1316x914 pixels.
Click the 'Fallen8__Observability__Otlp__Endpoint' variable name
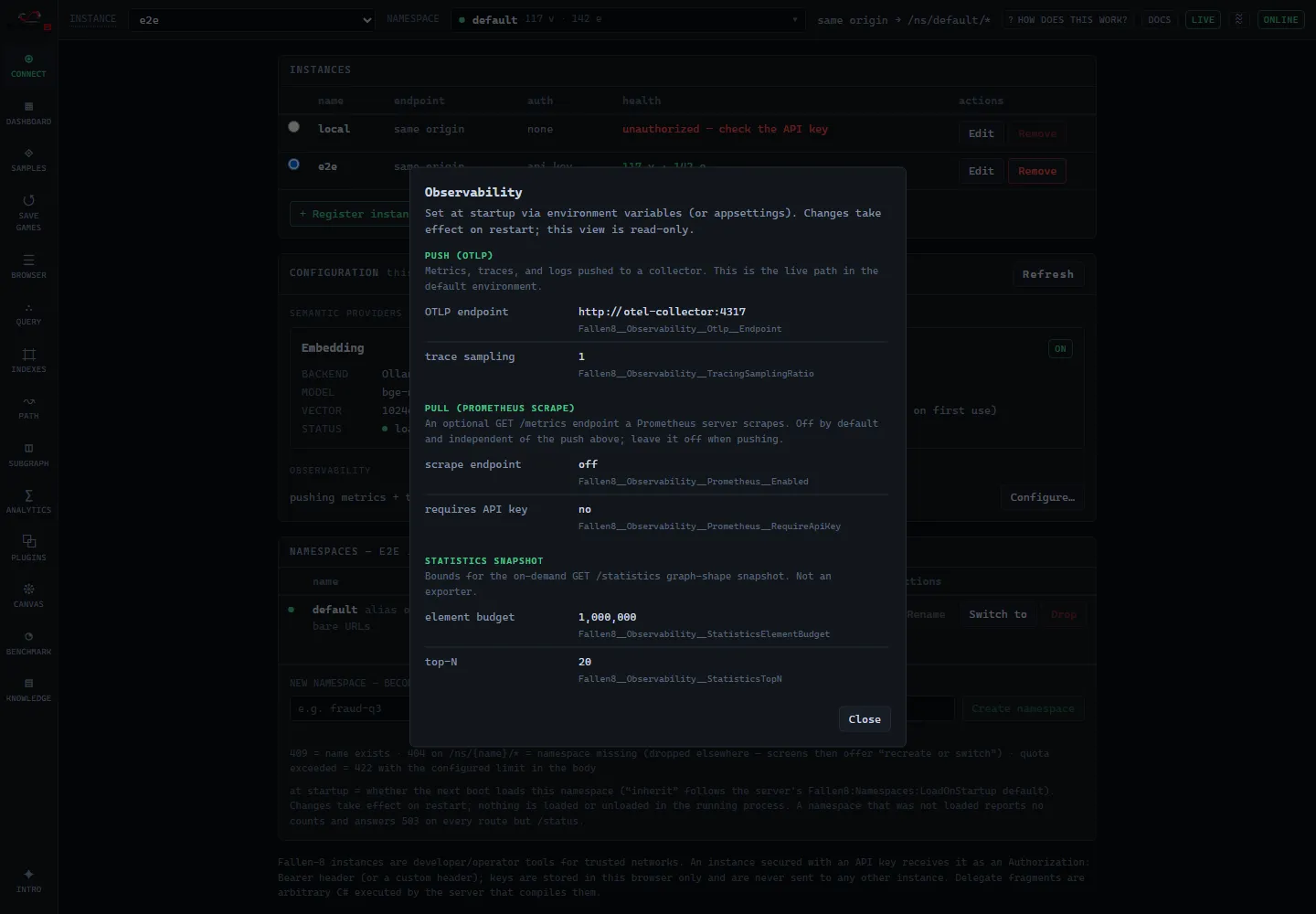679,329
